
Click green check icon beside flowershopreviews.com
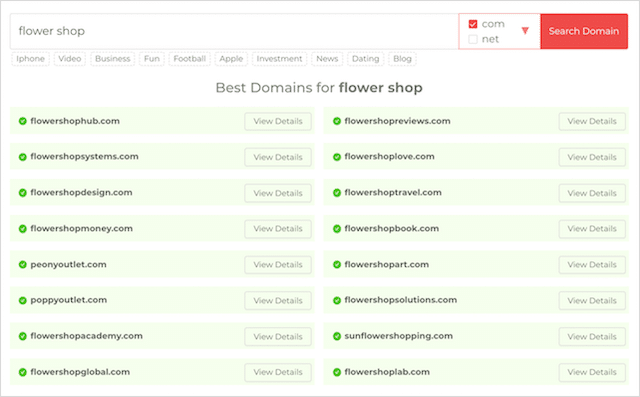pos(337,121)
